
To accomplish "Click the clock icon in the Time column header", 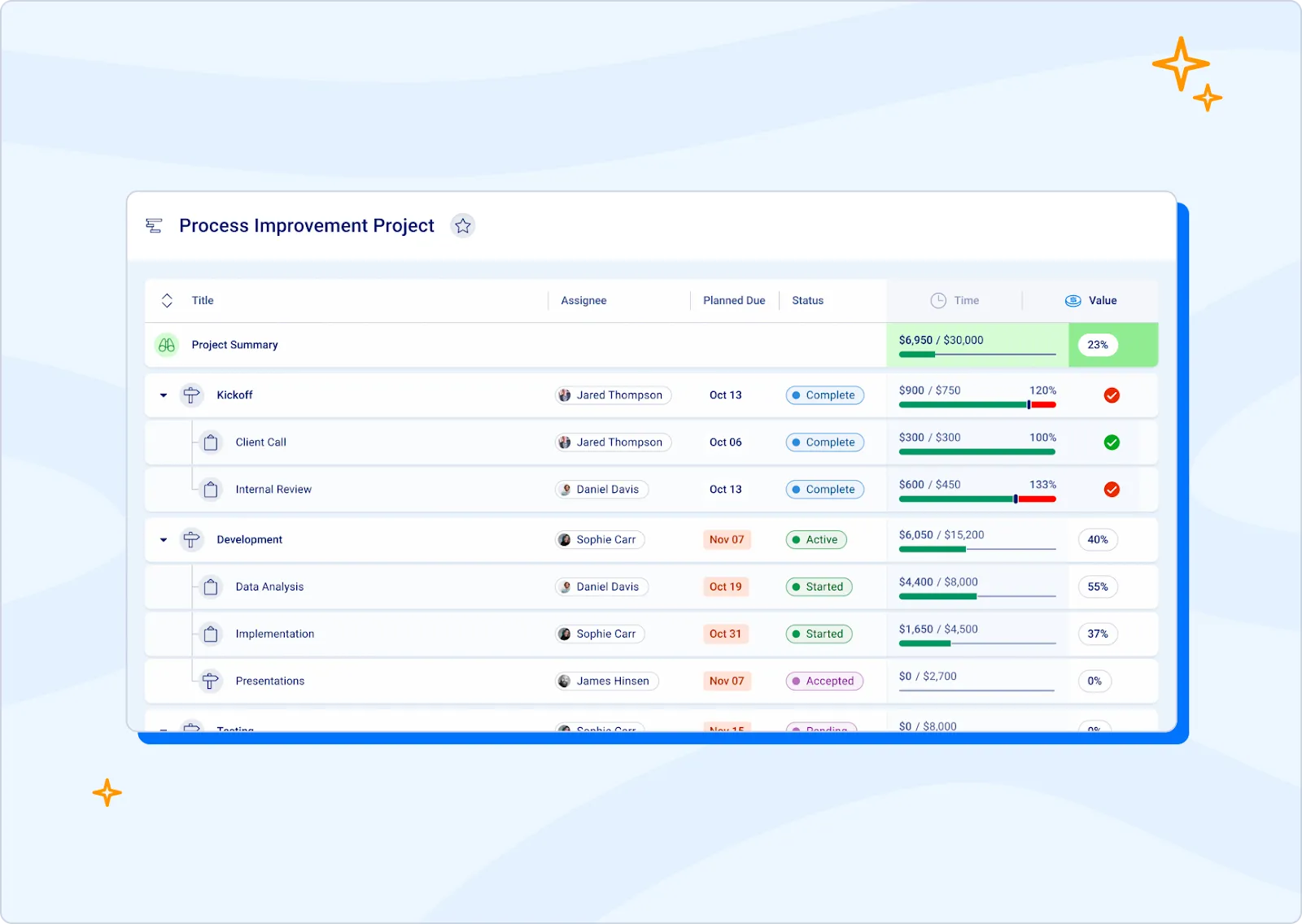I will [937, 300].
